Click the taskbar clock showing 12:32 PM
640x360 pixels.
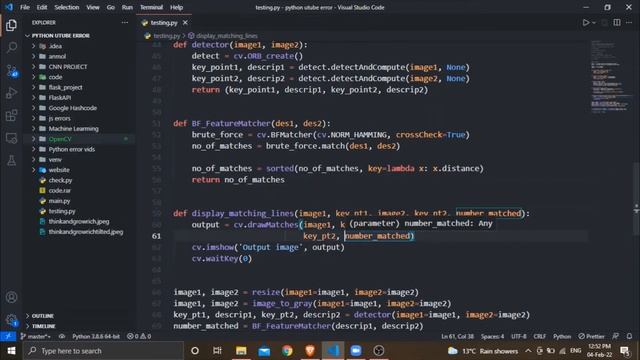599,351
